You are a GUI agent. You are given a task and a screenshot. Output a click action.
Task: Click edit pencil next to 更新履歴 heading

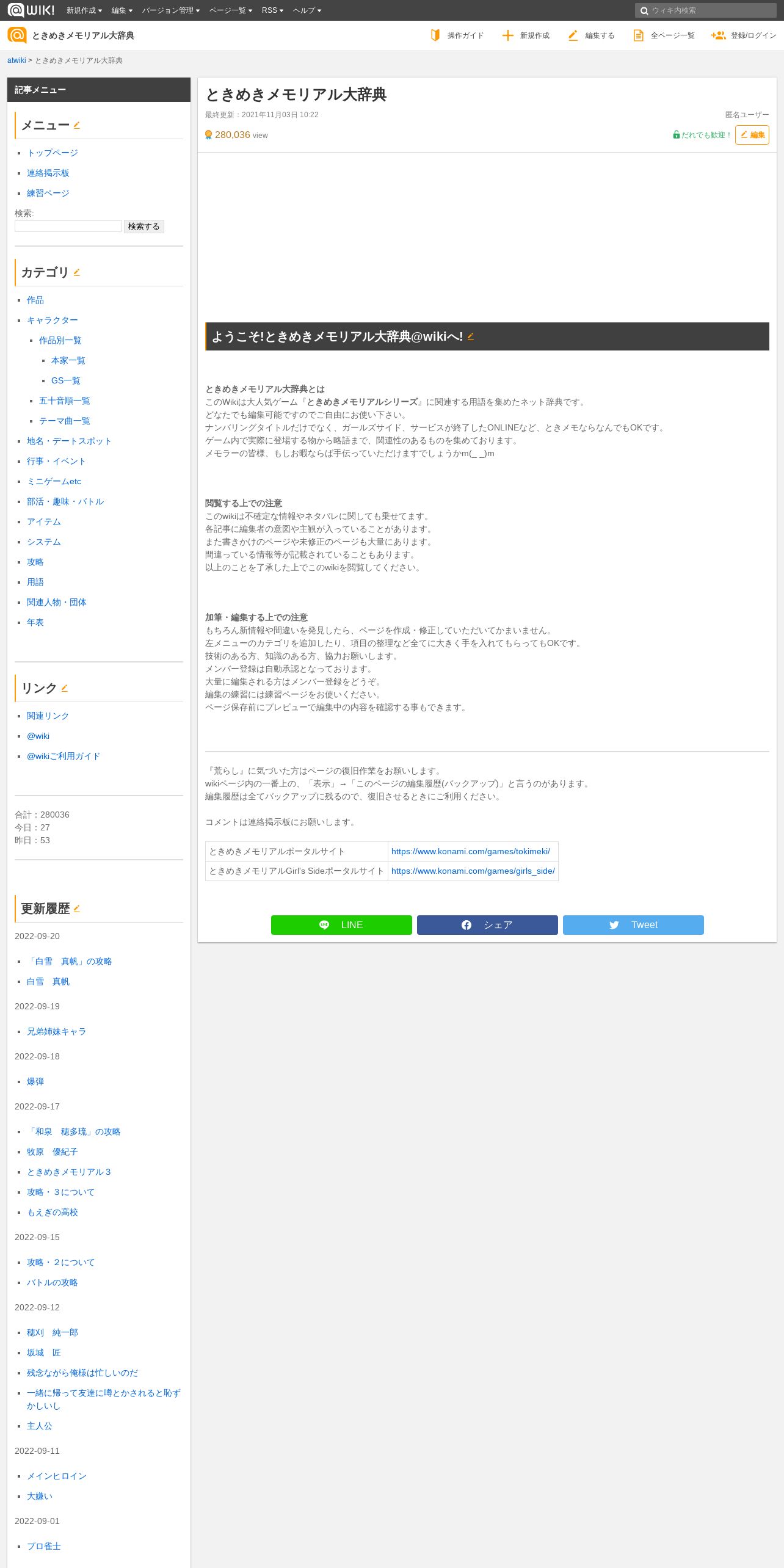click(77, 909)
